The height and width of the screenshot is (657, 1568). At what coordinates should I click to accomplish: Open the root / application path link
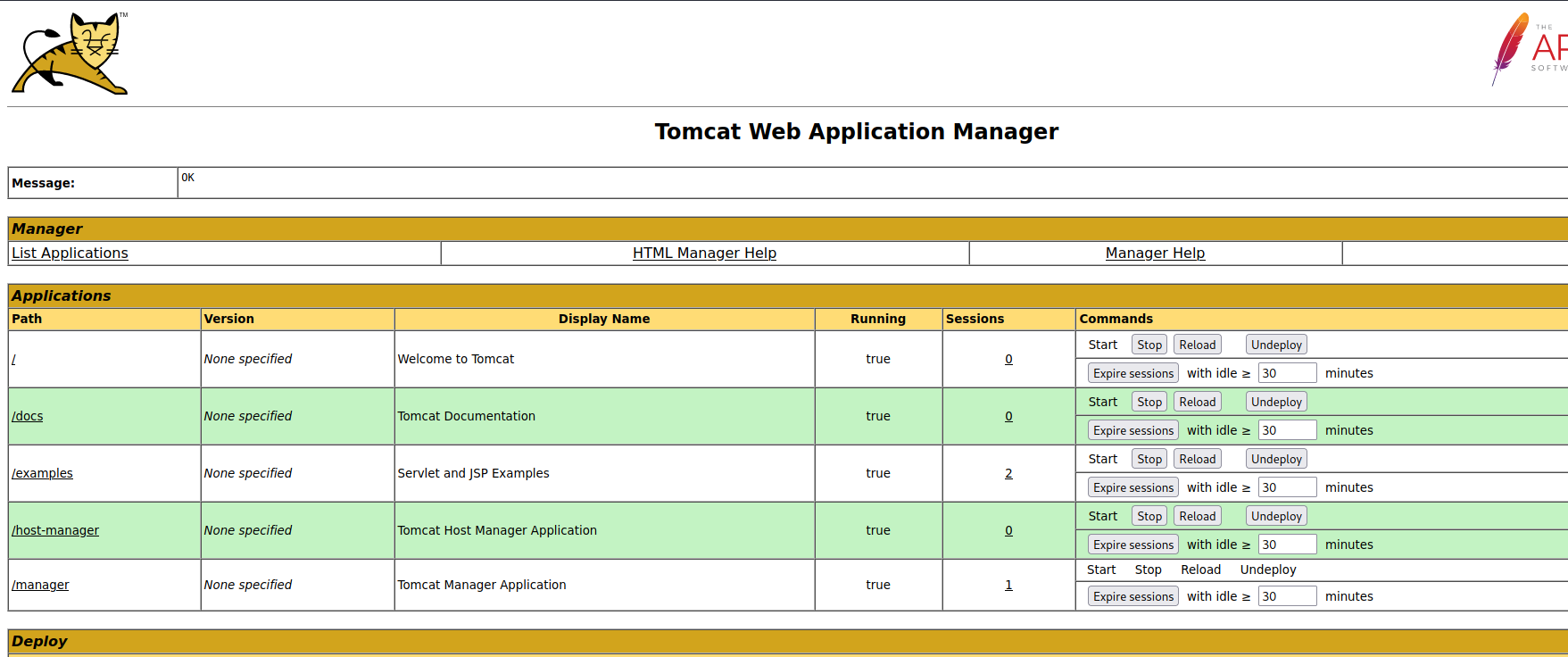13,359
